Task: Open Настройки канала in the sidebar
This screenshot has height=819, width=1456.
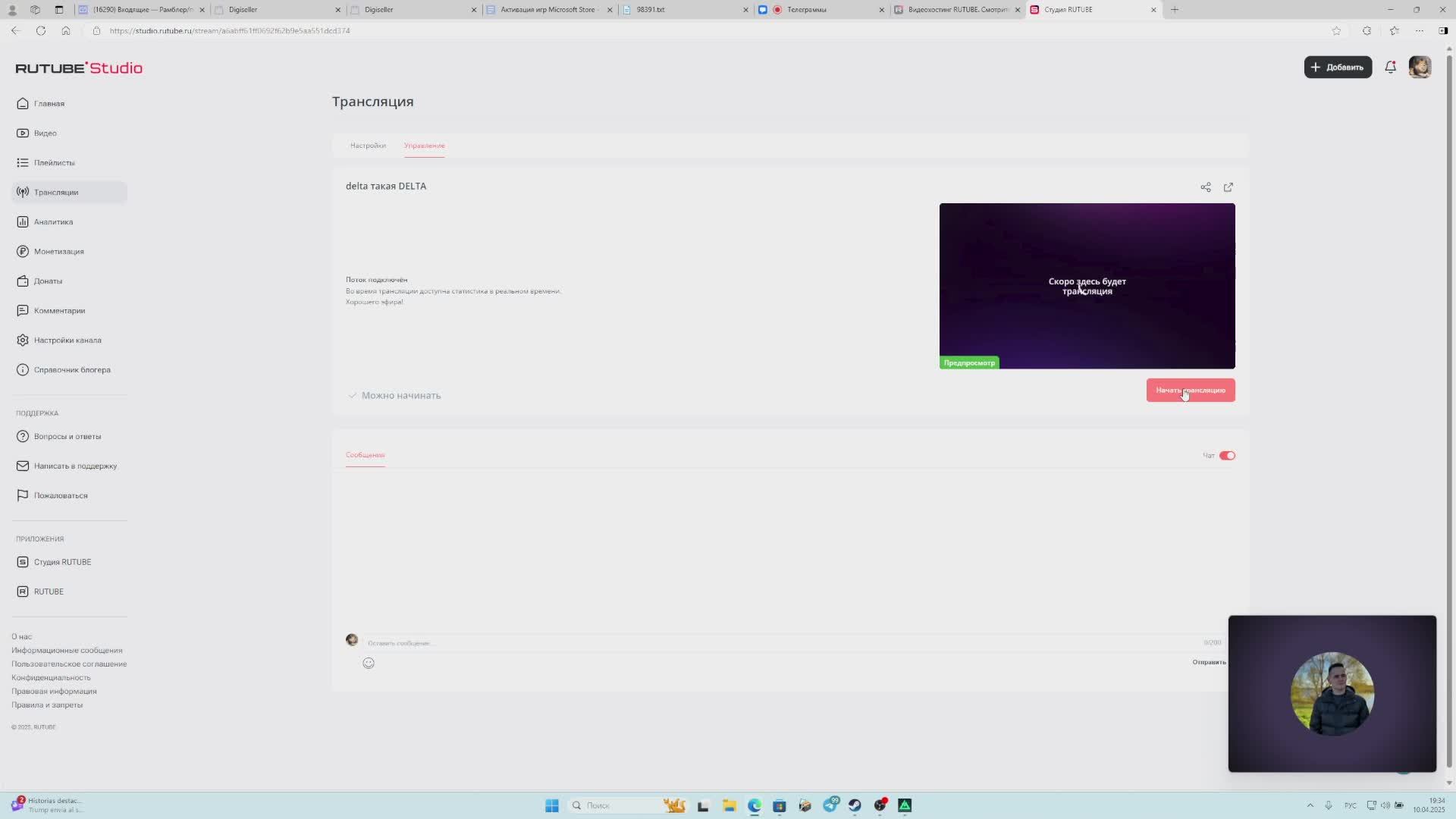Action: click(x=67, y=340)
